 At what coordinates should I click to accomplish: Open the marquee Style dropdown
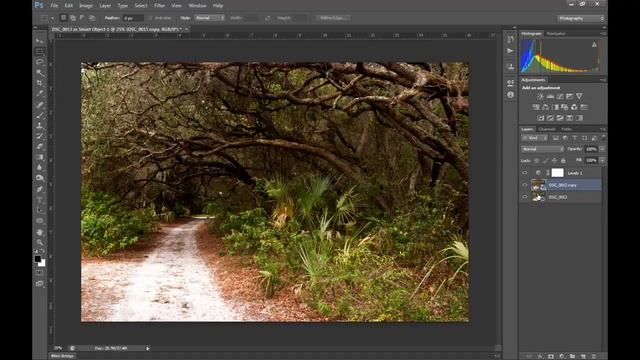coord(209,18)
